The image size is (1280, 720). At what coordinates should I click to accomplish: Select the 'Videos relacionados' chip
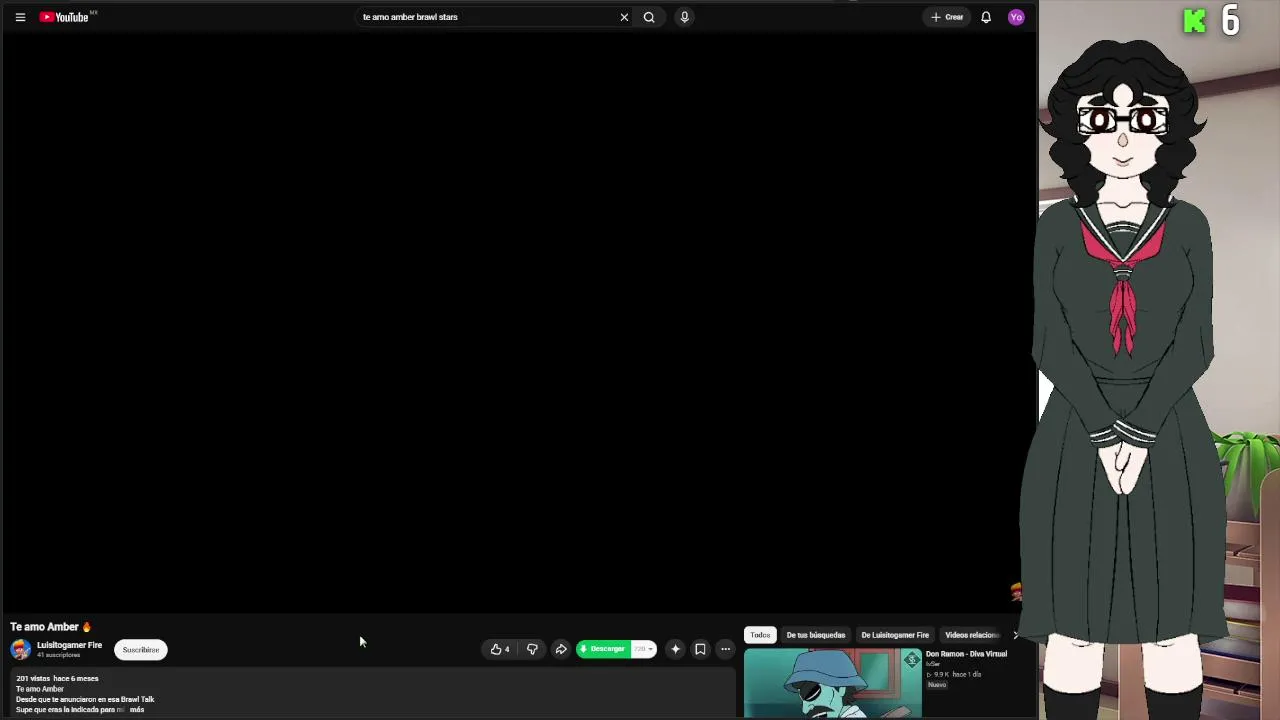pyautogui.click(x=972, y=635)
